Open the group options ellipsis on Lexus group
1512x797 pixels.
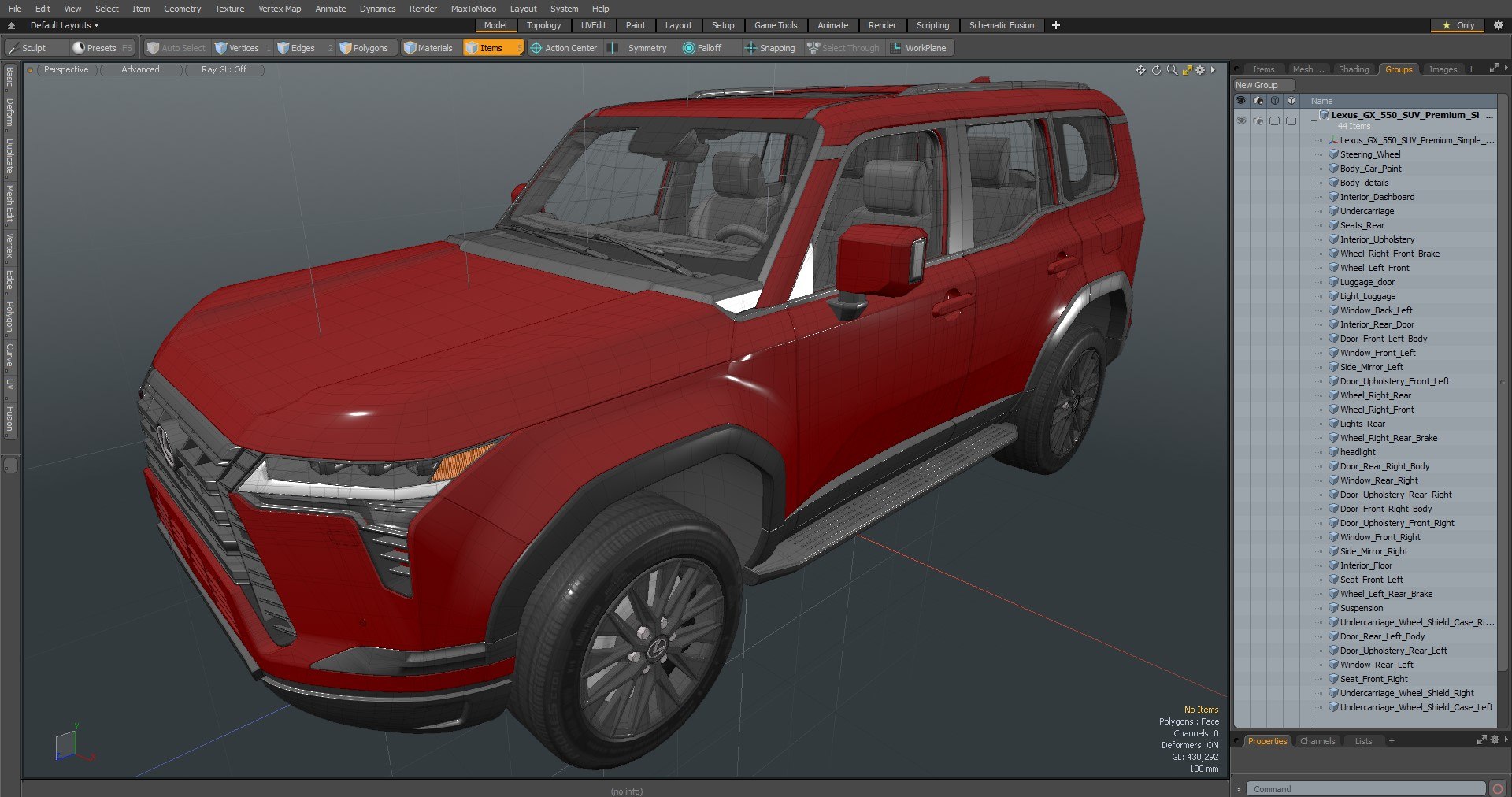tap(1489, 116)
